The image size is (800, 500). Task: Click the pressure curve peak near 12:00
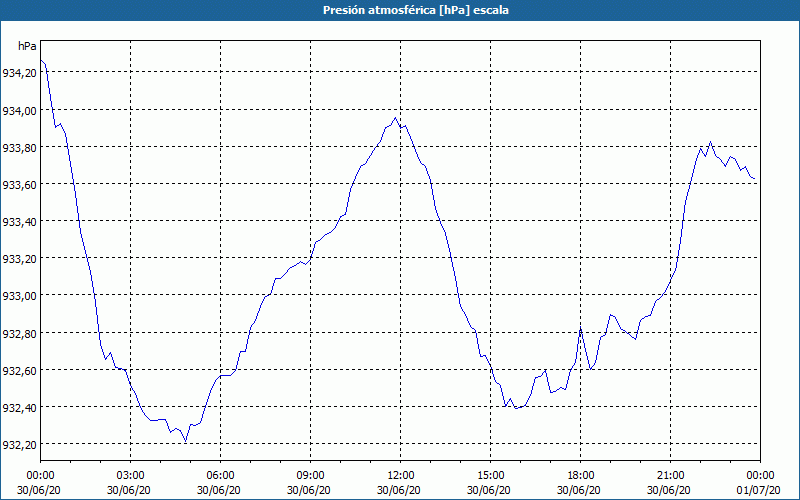(x=395, y=118)
